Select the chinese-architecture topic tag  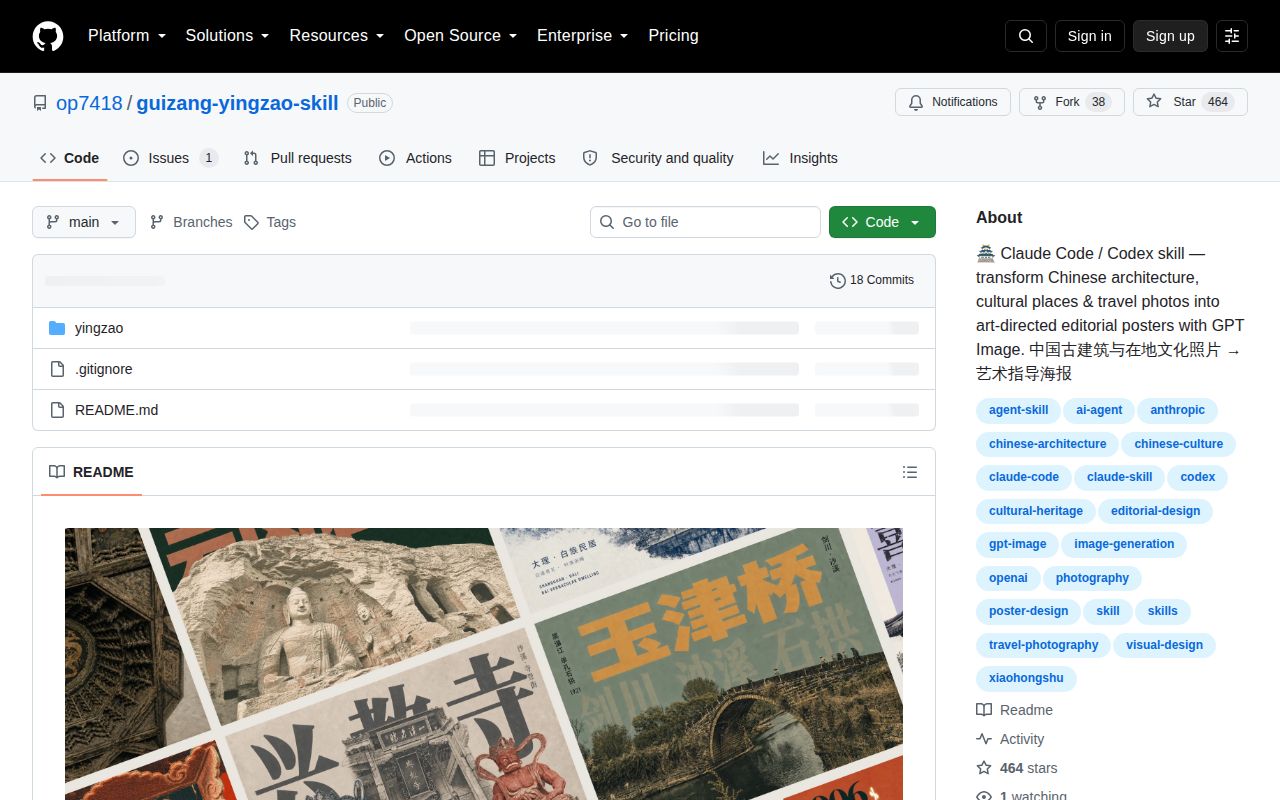(x=1047, y=444)
